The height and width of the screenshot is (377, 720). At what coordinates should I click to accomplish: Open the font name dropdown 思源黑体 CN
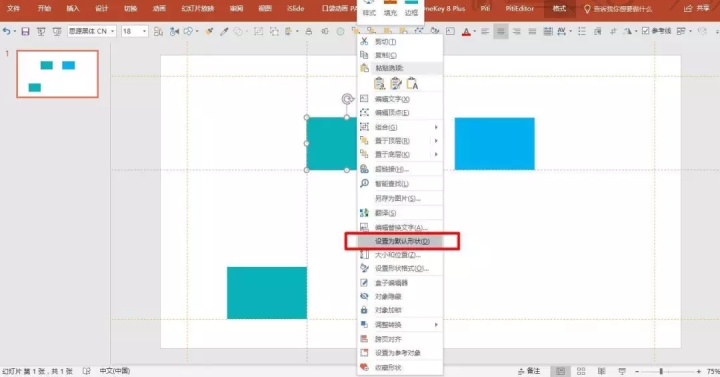pos(113,31)
